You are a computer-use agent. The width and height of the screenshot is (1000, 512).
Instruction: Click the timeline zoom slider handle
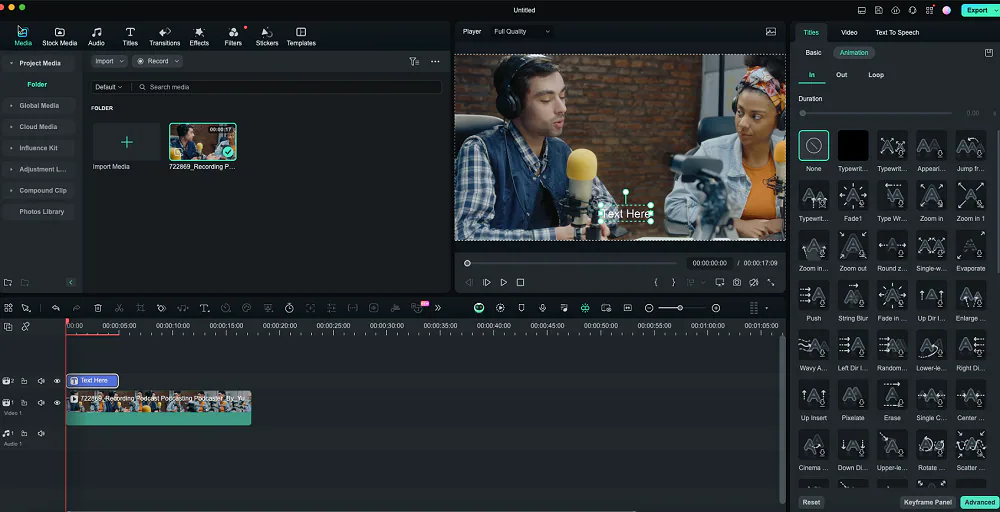680,308
